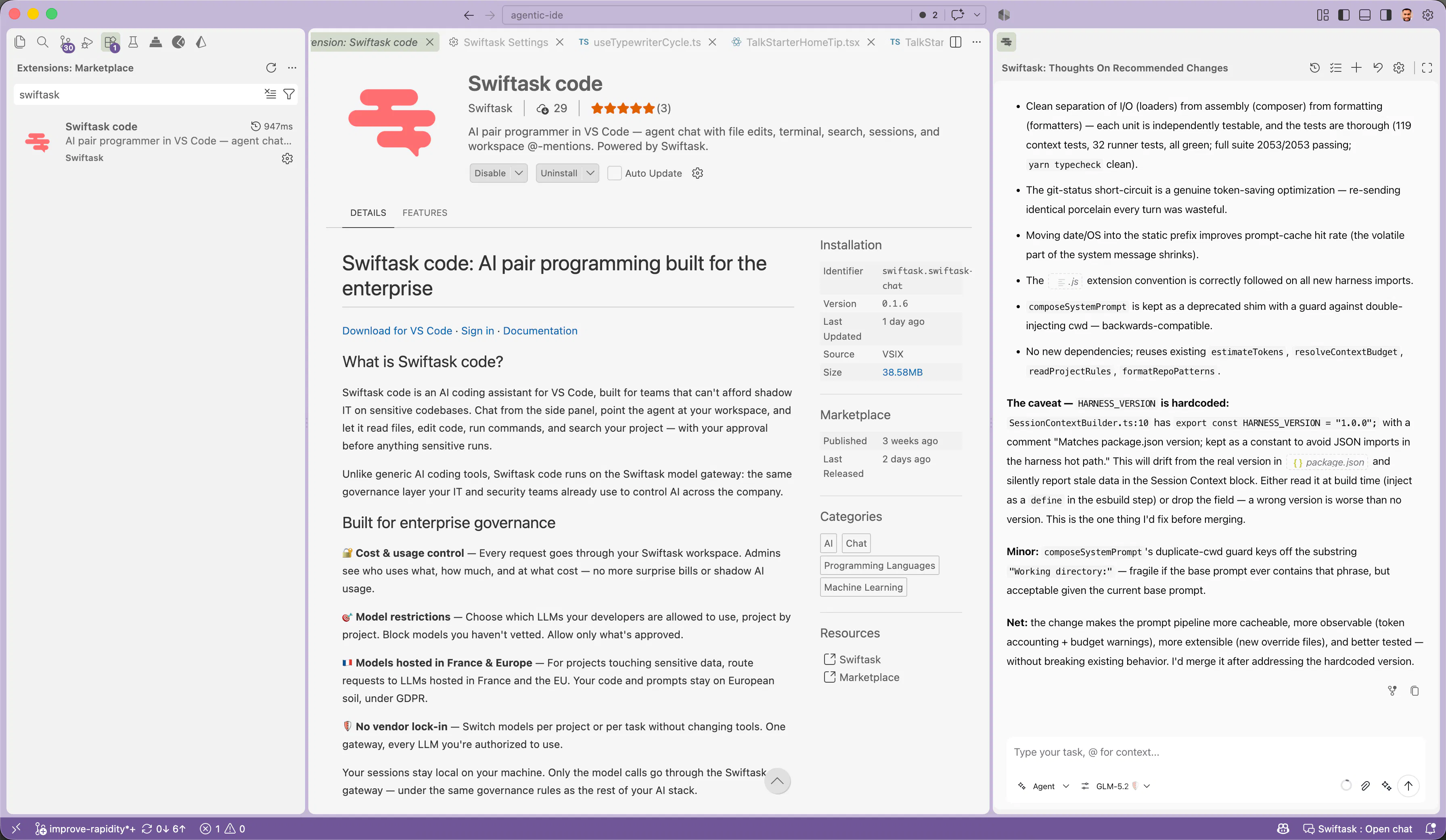The image size is (1446, 840).
Task: Open the Copilot status icon in status bar
Action: click(1283, 829)
